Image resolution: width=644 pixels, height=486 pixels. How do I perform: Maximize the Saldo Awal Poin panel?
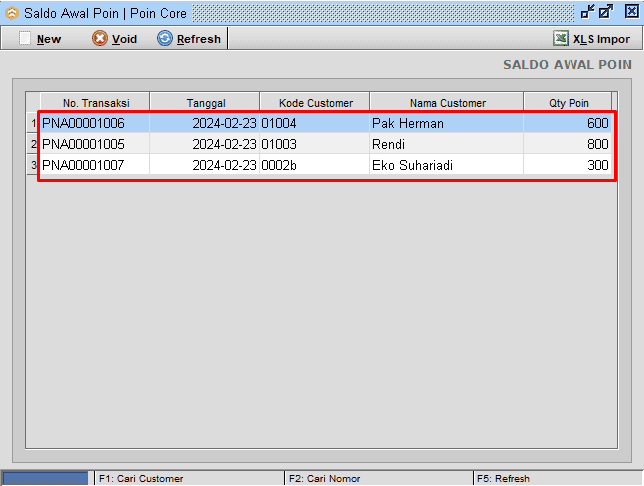606,13
